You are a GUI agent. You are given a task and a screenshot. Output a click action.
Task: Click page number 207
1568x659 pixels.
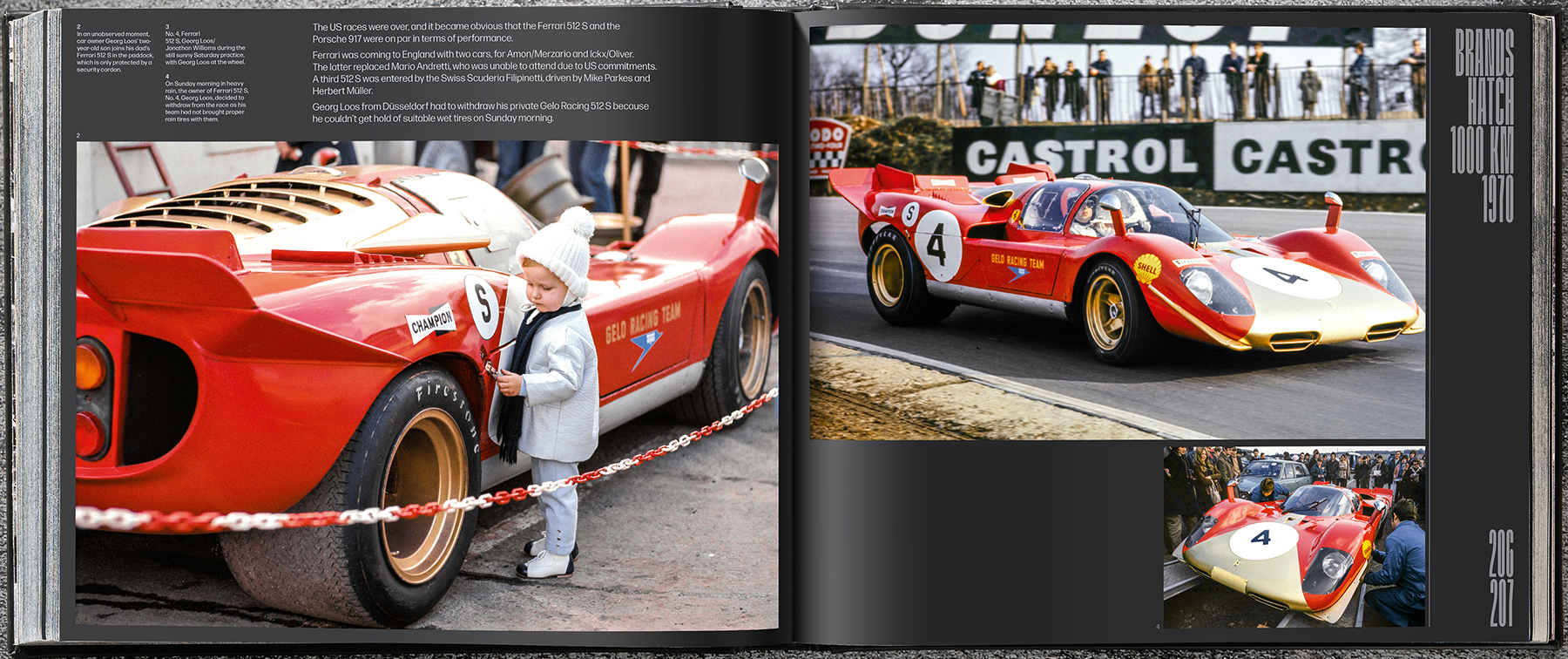pos(1501,602)
